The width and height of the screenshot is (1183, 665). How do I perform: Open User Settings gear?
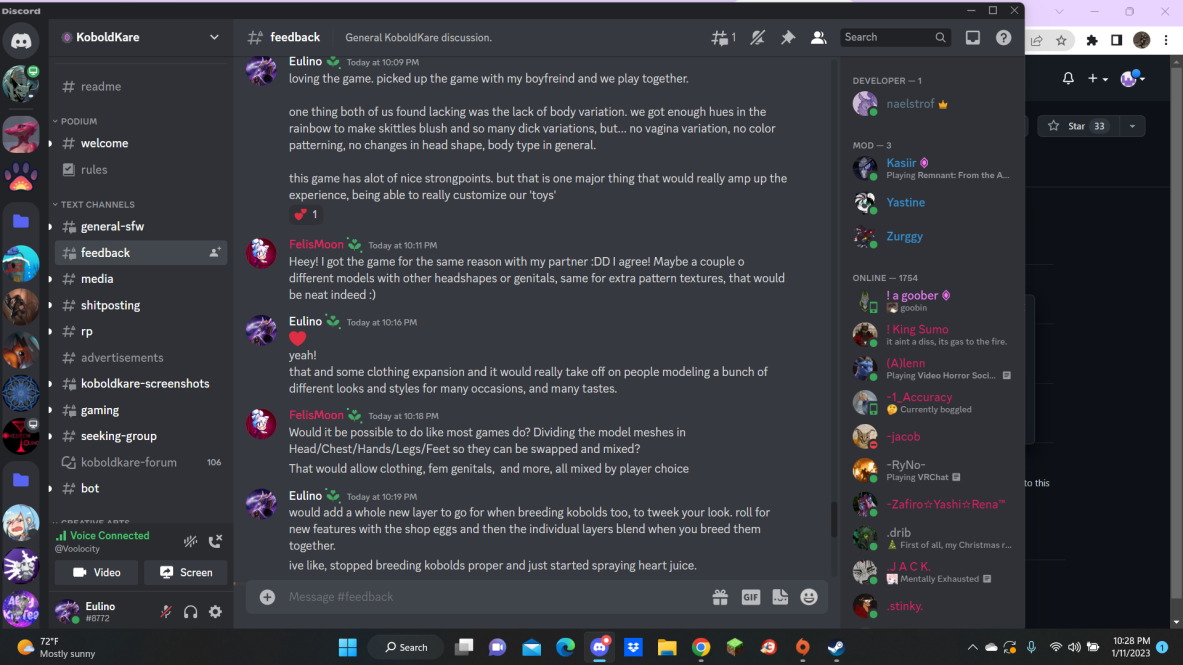[x=216, y=612]
